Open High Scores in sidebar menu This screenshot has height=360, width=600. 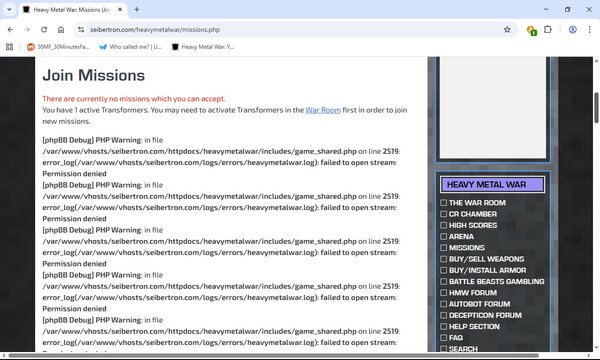(x=473, y=225)
